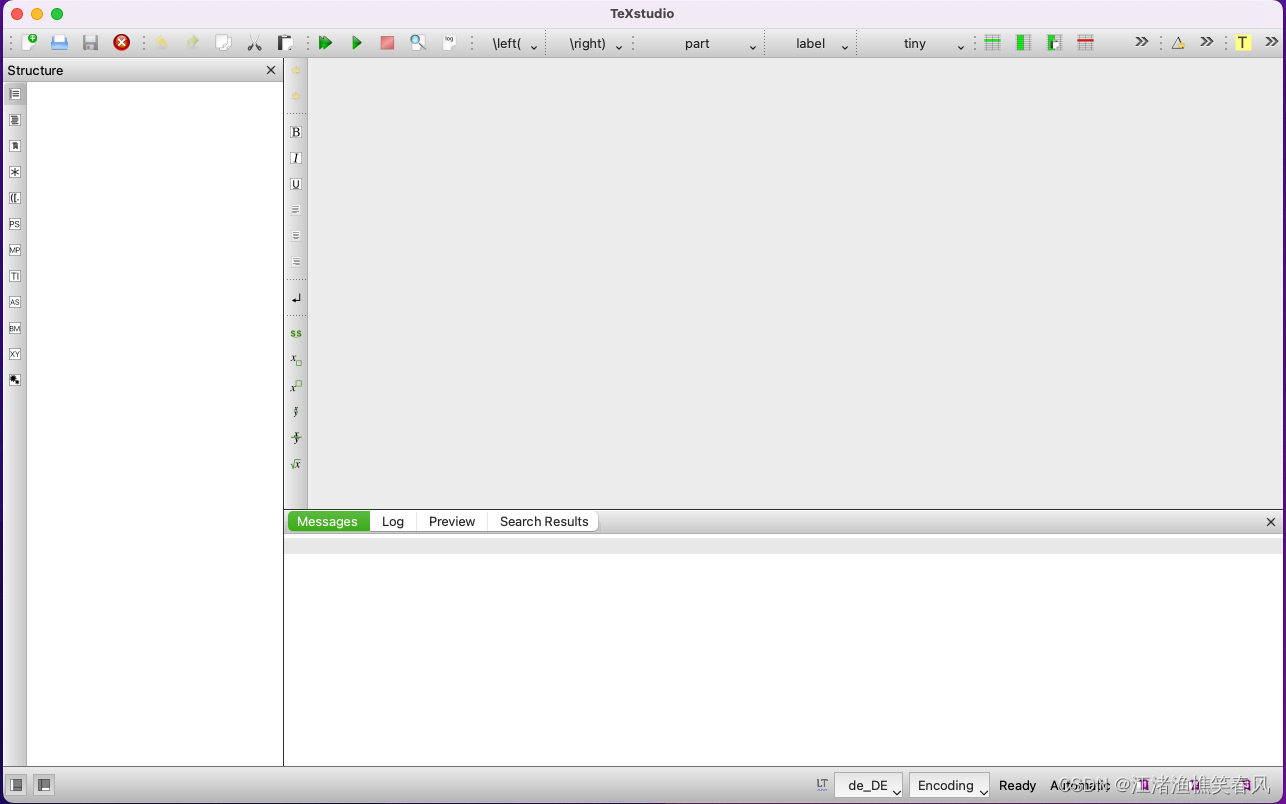Image resolution: width=1286 pixels, height=804 pixels.
Task: Open the MetaPost commands panel
Action: pyautogui.click(x=14, y=250)
